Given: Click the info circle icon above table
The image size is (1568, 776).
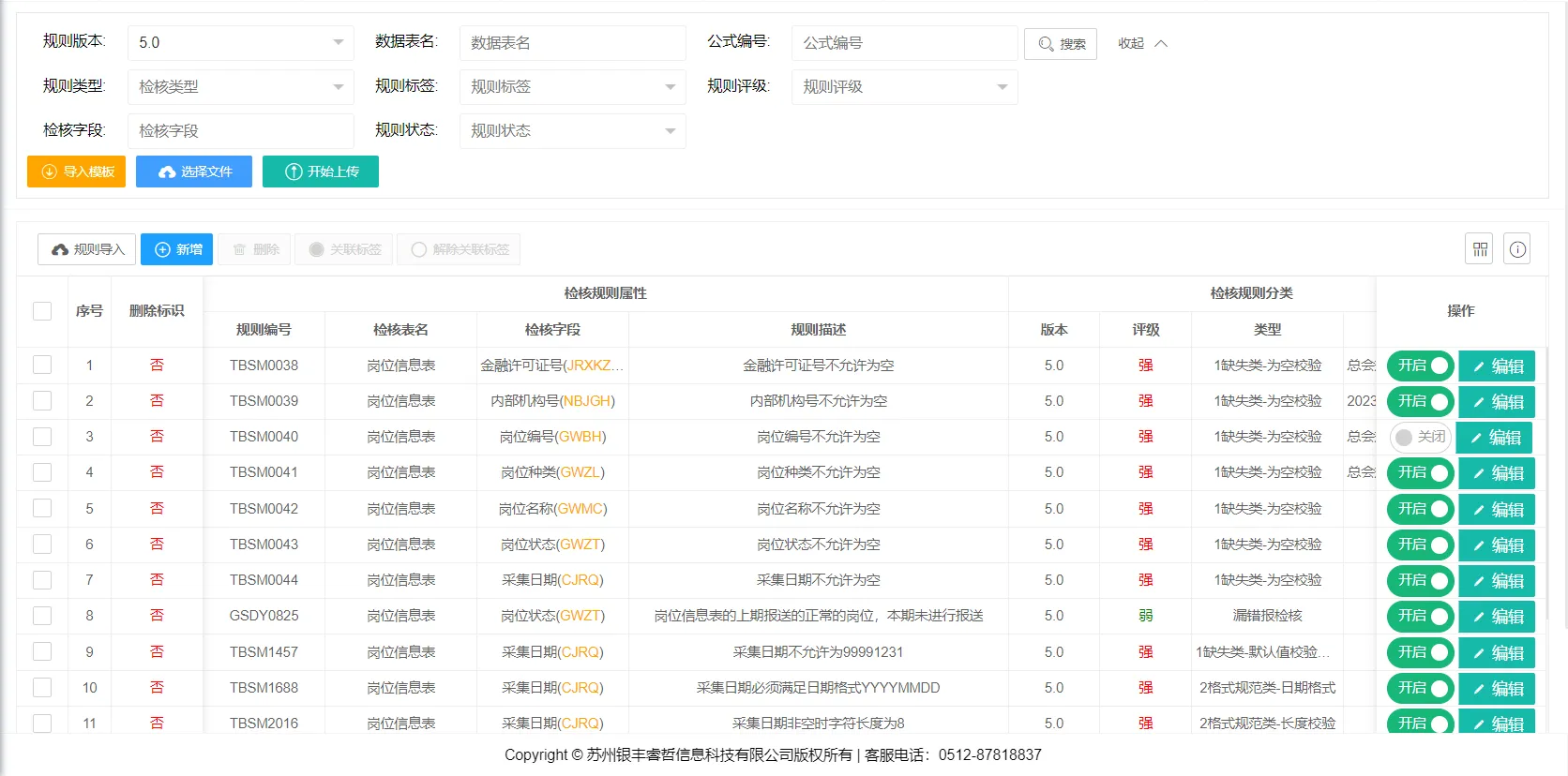Looking at the screenshot, I should pyautogui.click(x=1517, y=249).
